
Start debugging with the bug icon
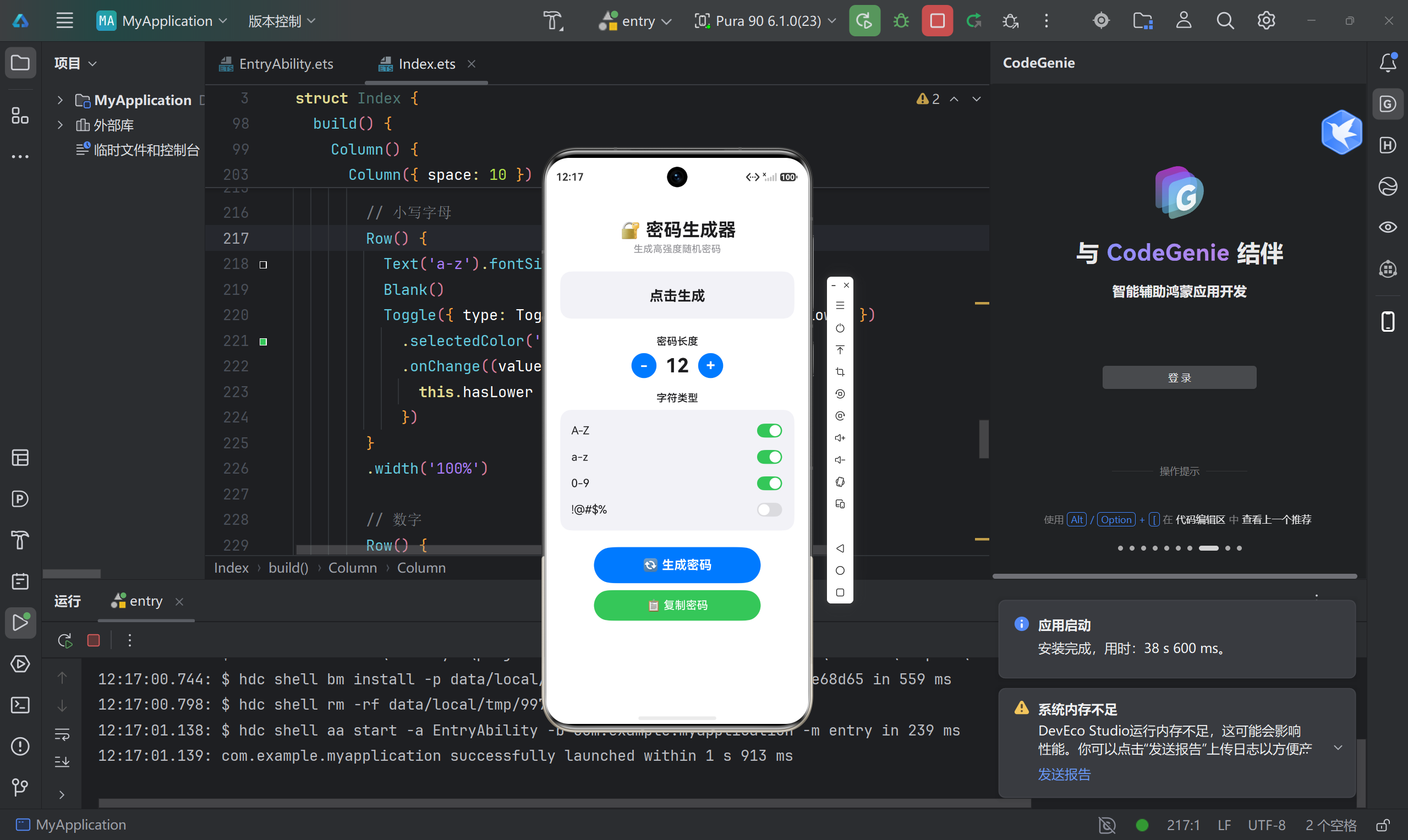pyautogui.click(x=901, y=21)
